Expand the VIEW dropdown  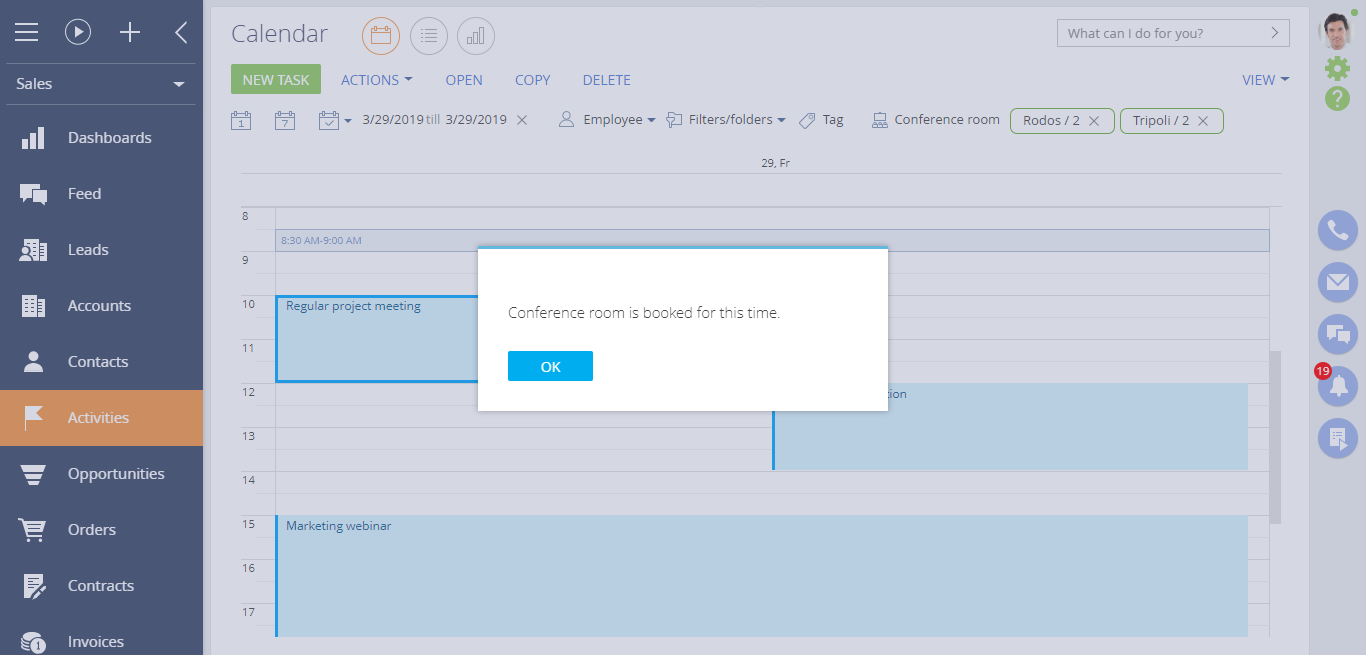(1265, 80)
